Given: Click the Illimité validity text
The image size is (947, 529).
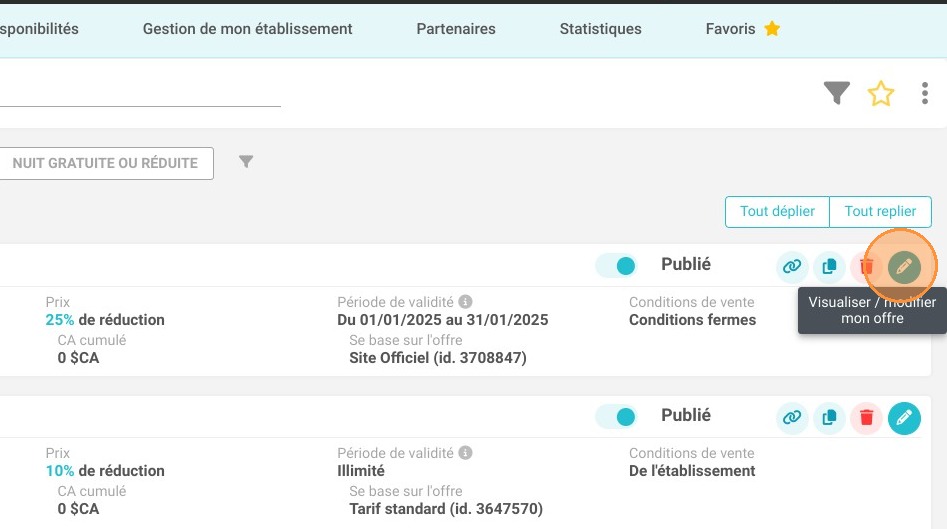Looking at the screenshot, I should (361, 470).
